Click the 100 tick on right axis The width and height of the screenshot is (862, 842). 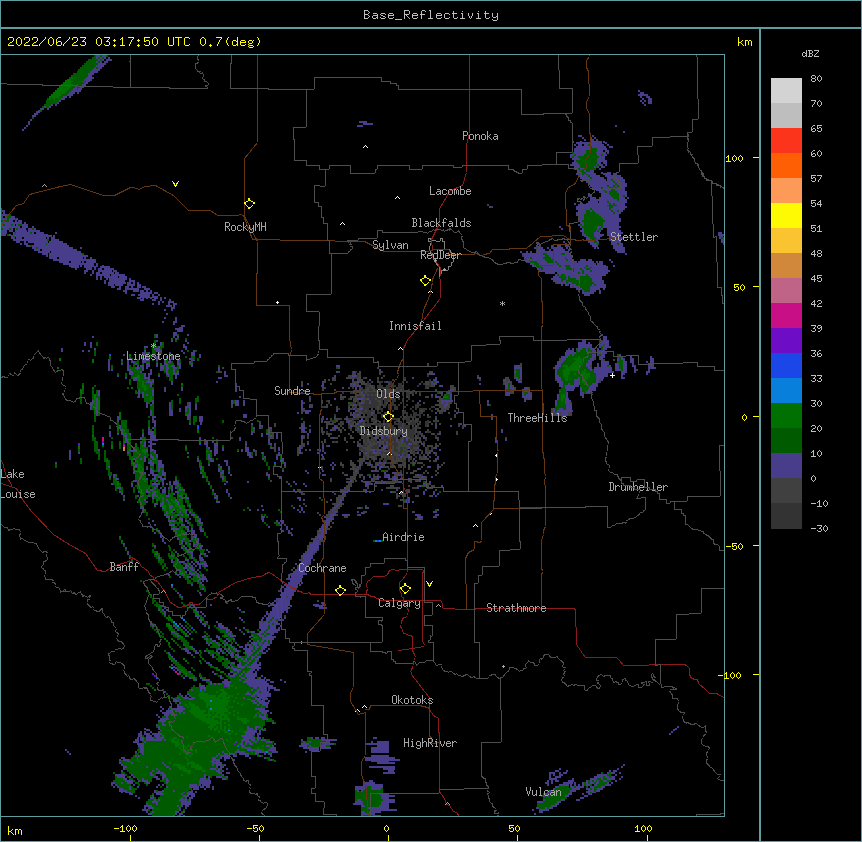tap(734, 158)
